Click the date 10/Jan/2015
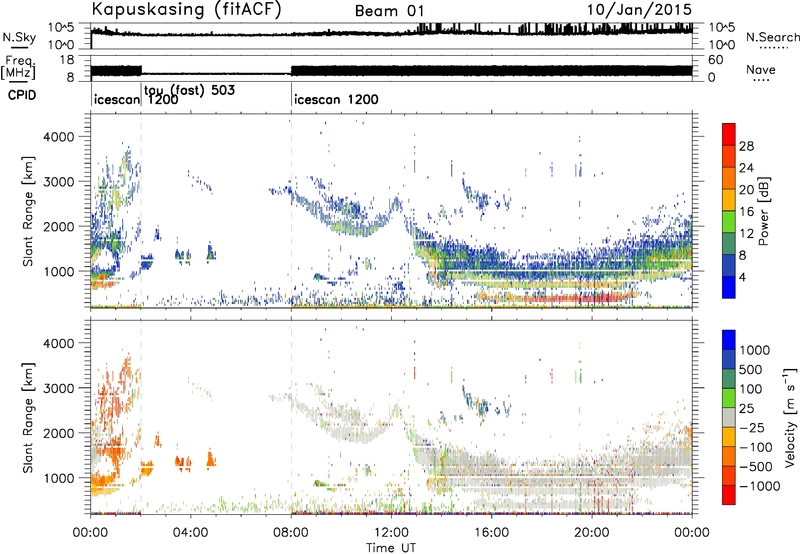The image size is (800, 554). [x=639, y=10]
